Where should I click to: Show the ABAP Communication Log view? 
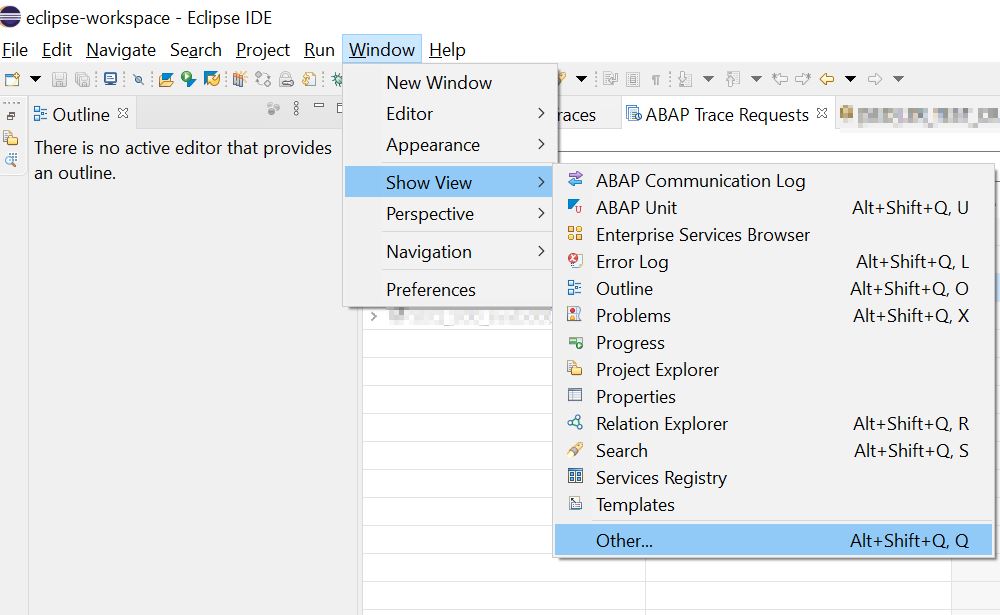coord(774,181)
